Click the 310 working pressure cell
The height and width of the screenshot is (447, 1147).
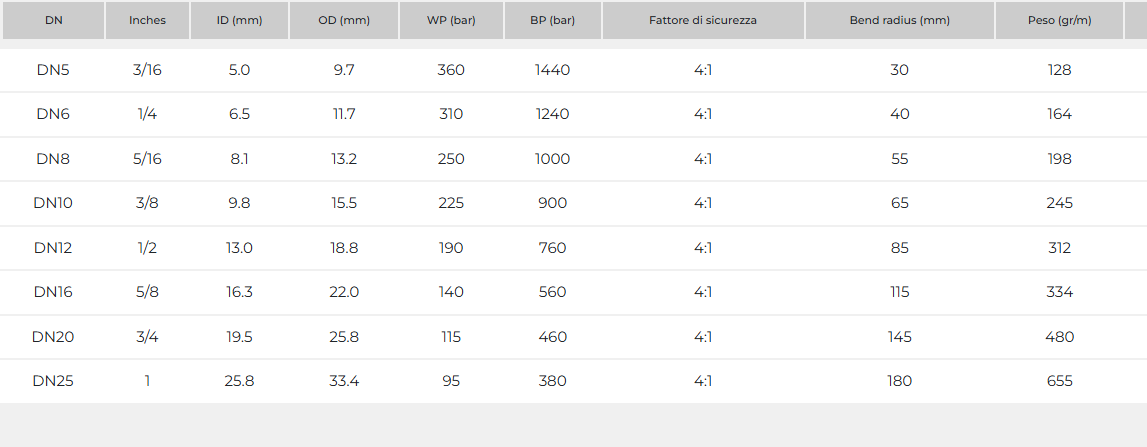451,114
